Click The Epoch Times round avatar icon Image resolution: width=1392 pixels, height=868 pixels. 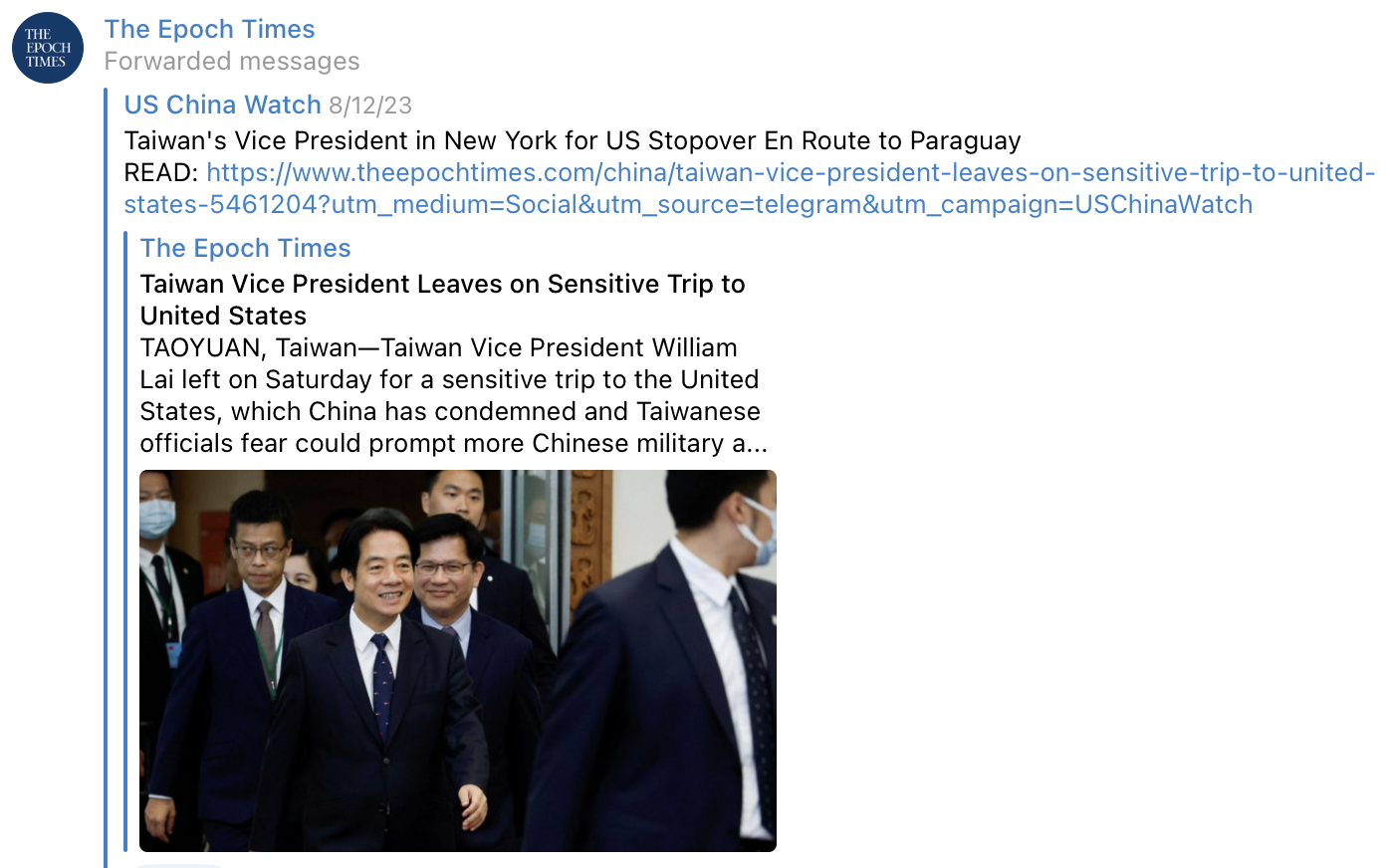coord(48,48)
